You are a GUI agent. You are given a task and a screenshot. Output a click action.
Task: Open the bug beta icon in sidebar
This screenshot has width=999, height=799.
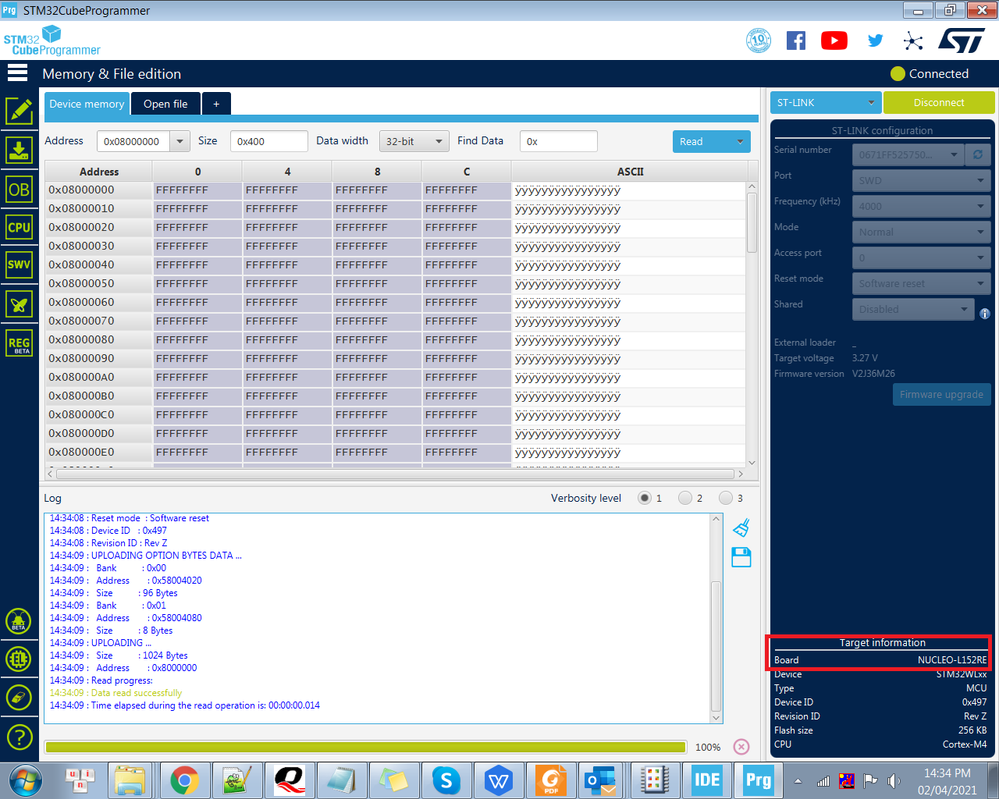[18, 621]
